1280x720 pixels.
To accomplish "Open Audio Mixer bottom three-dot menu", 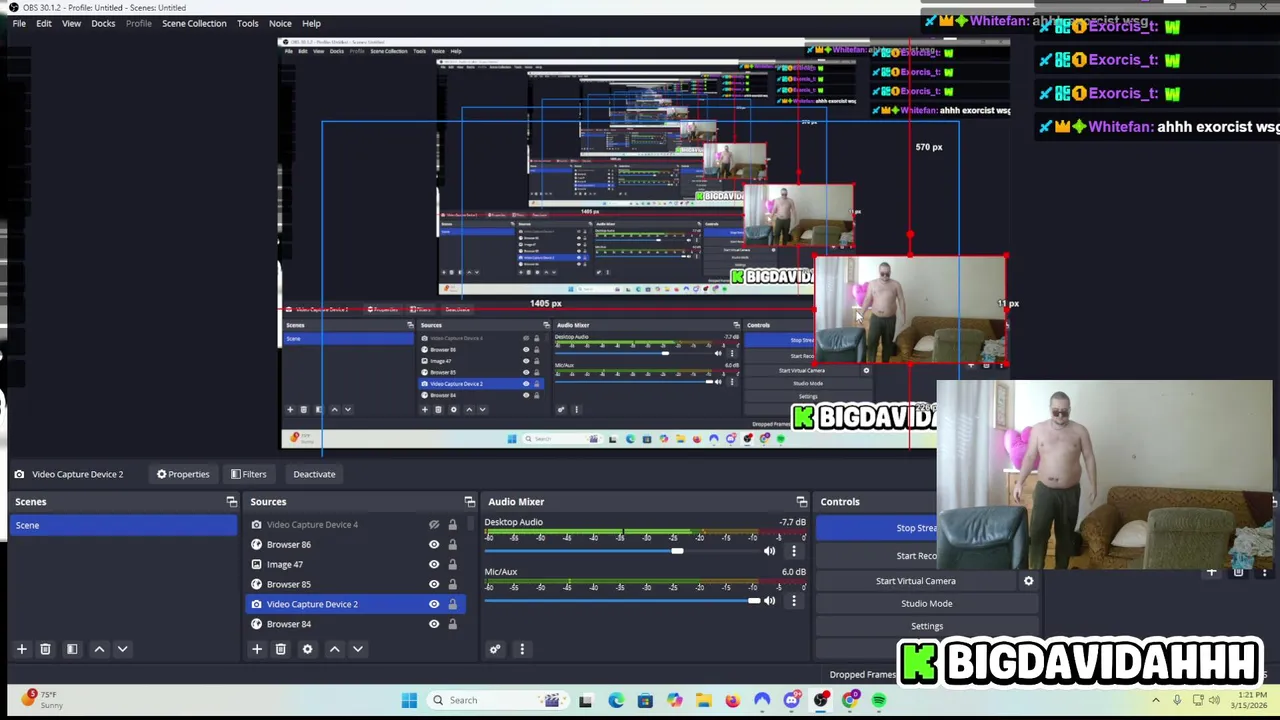I will click(x=521, y=649).
